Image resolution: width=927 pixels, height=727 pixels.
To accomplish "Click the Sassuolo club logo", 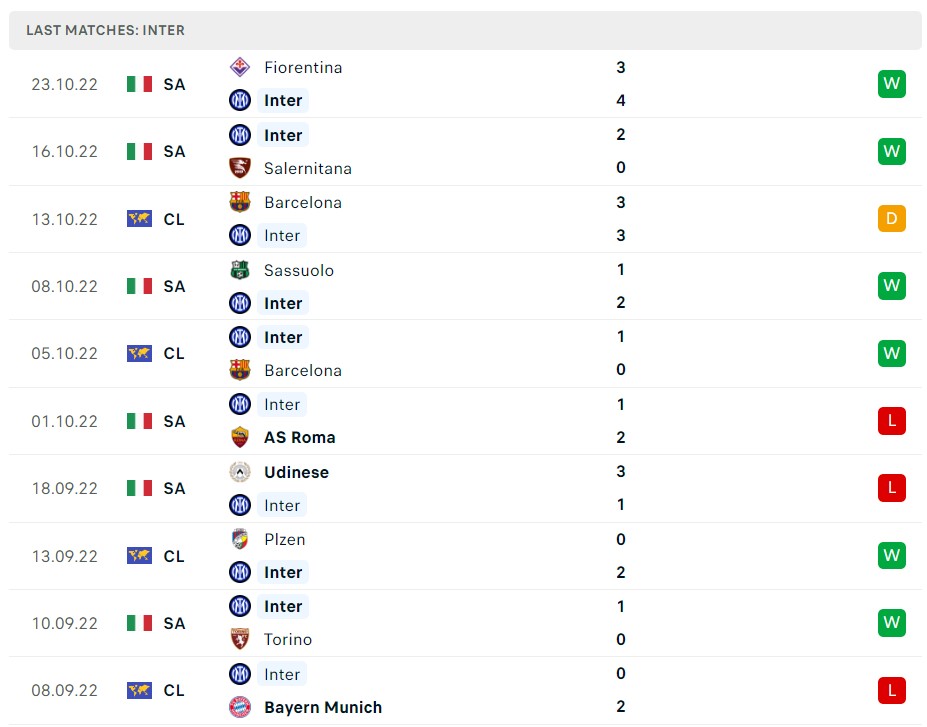I will pos(239,270).
